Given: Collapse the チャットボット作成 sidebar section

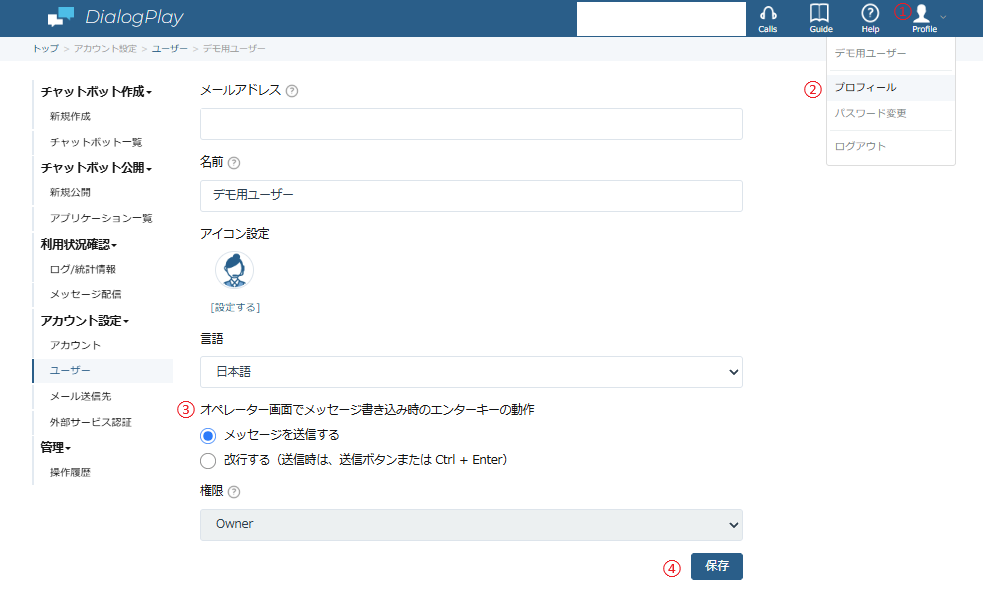Looking at the screenshot, I should (x=96, y=92).
